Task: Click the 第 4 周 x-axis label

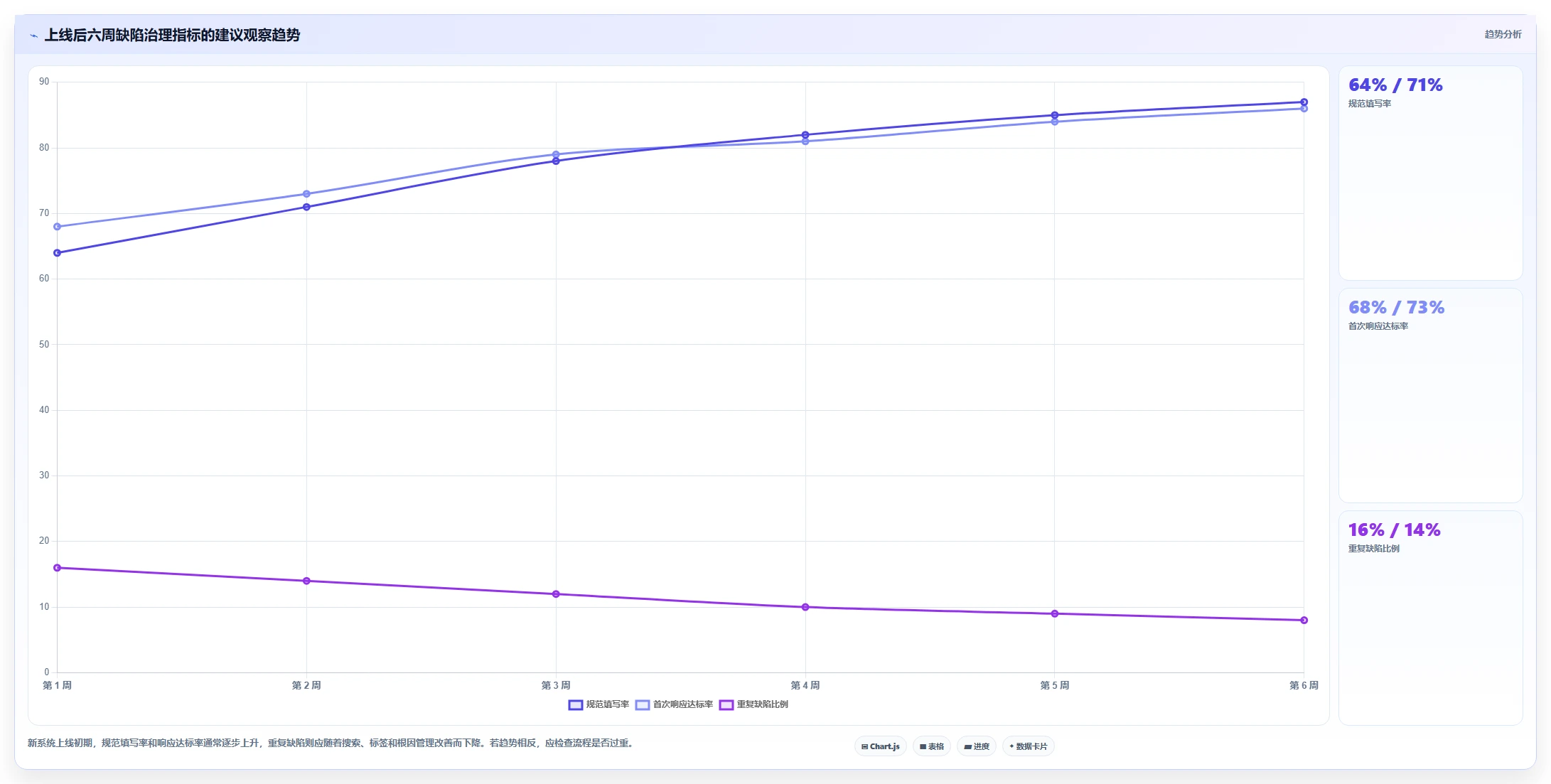Action: 805,685
